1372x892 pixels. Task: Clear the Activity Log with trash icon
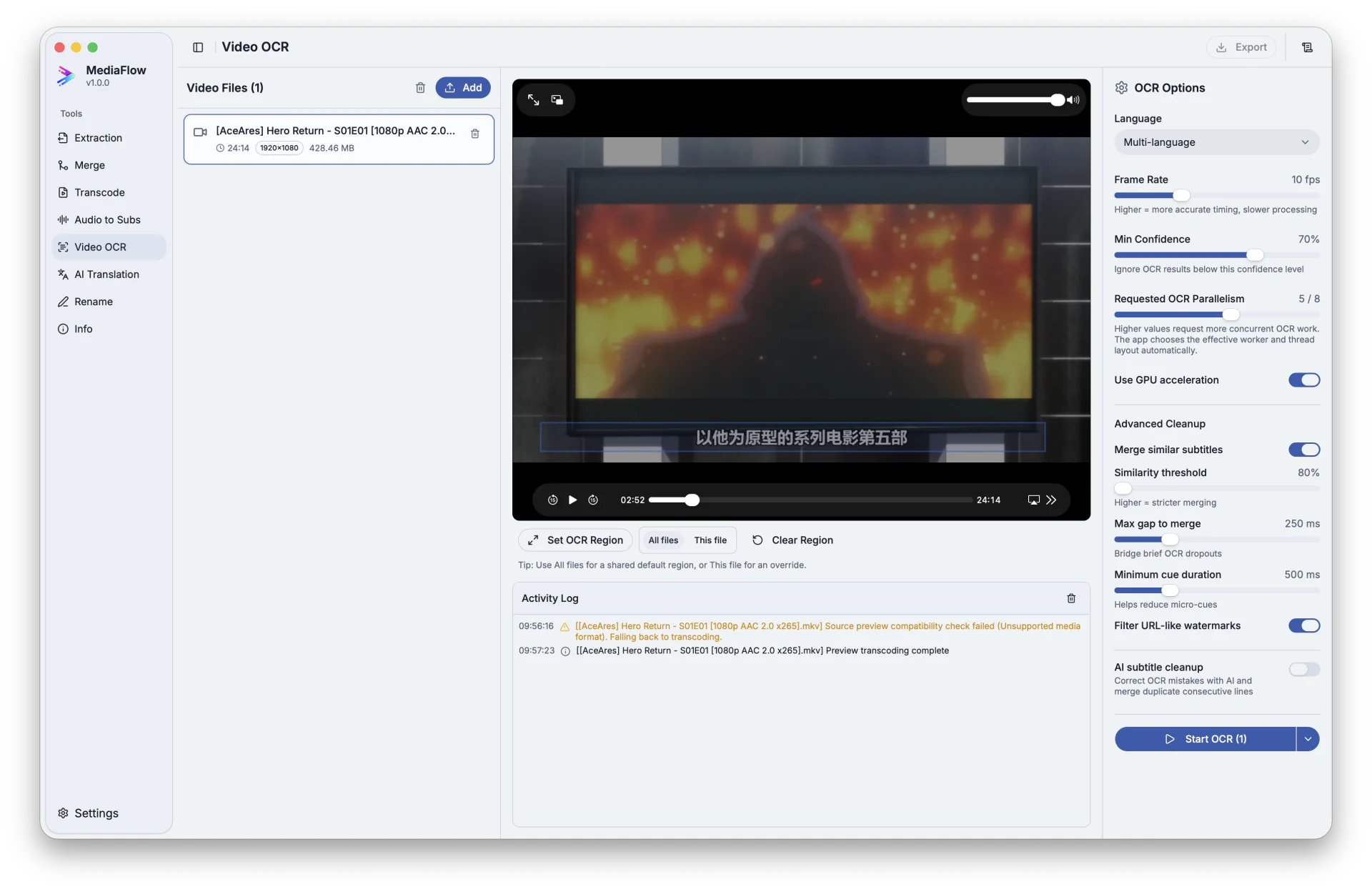point(1071,598)
